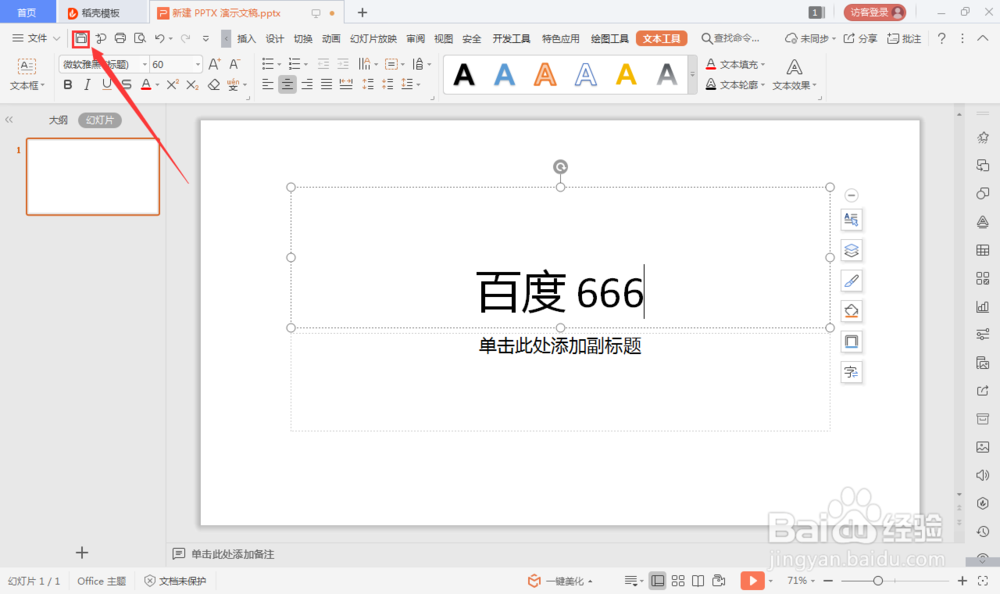This screenshot has height=594, width=1000.
Task: Open the chart icon in right sidebar
Action: pyautogui.click(x=983, y=307)
